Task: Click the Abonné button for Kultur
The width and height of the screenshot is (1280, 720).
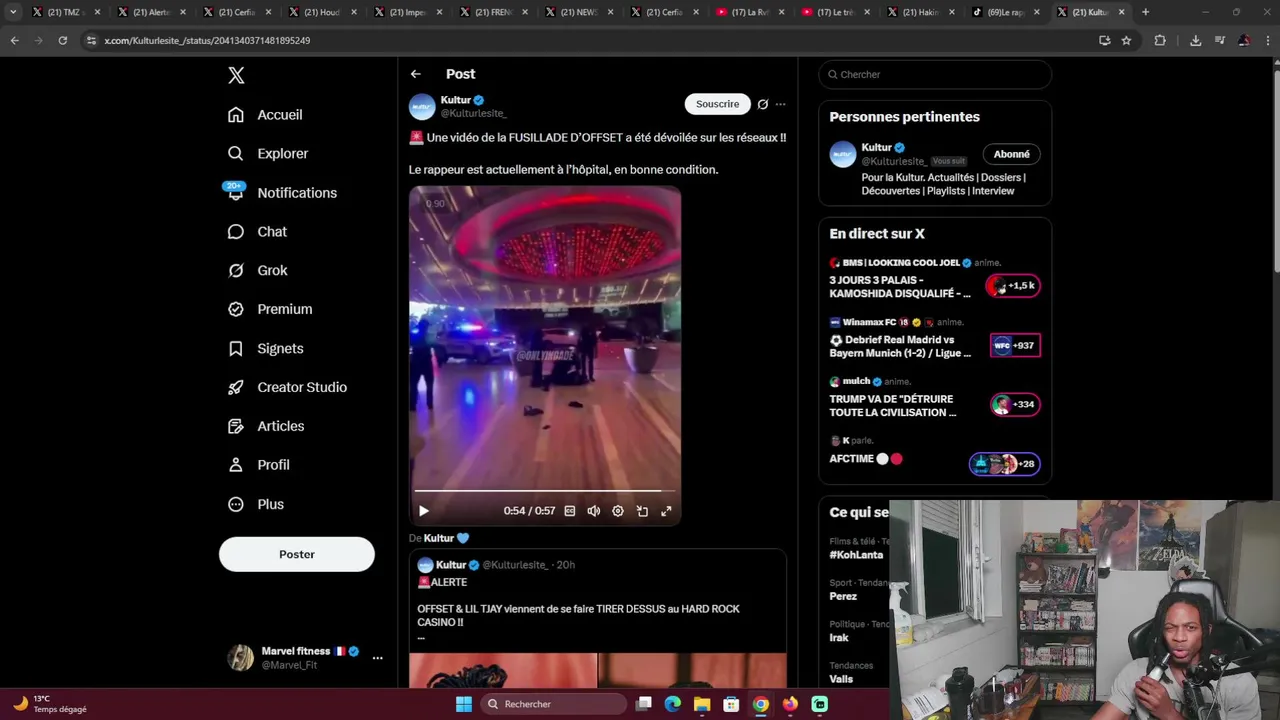Action: pos(1011,154)
